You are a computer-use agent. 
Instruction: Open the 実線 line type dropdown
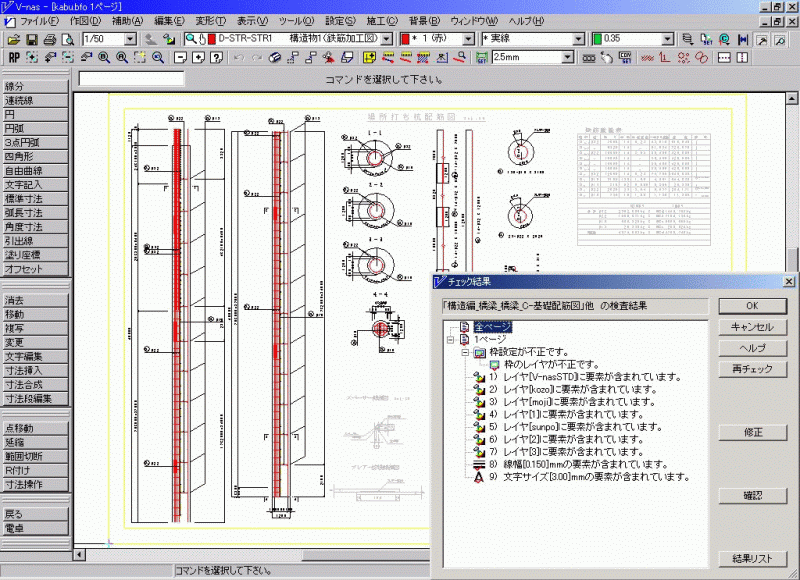pos(577,39)
